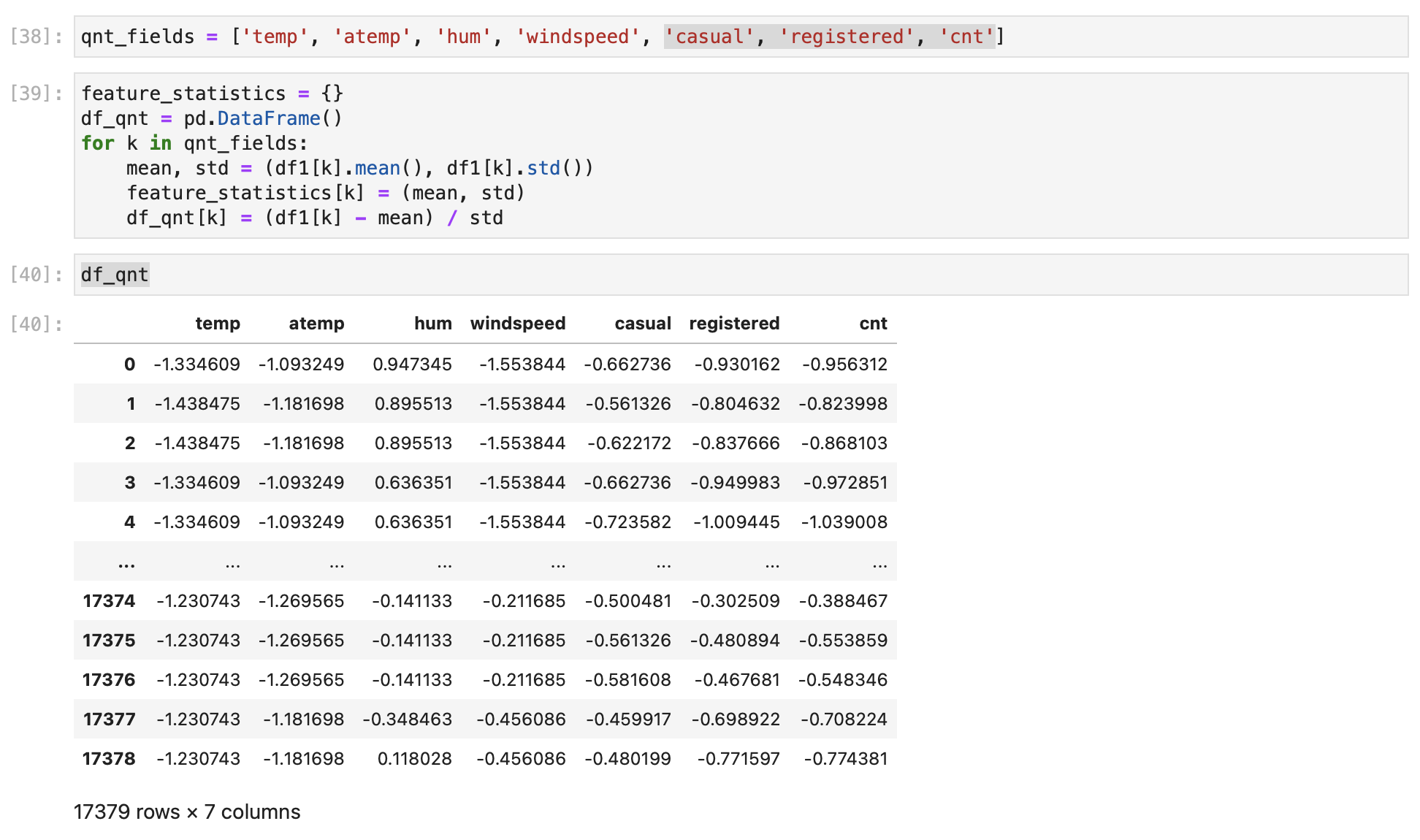Image resolution: width=1420 pixels, height=840 pixels.
Task: Click the [38] input prompt label
Action: 36,37
